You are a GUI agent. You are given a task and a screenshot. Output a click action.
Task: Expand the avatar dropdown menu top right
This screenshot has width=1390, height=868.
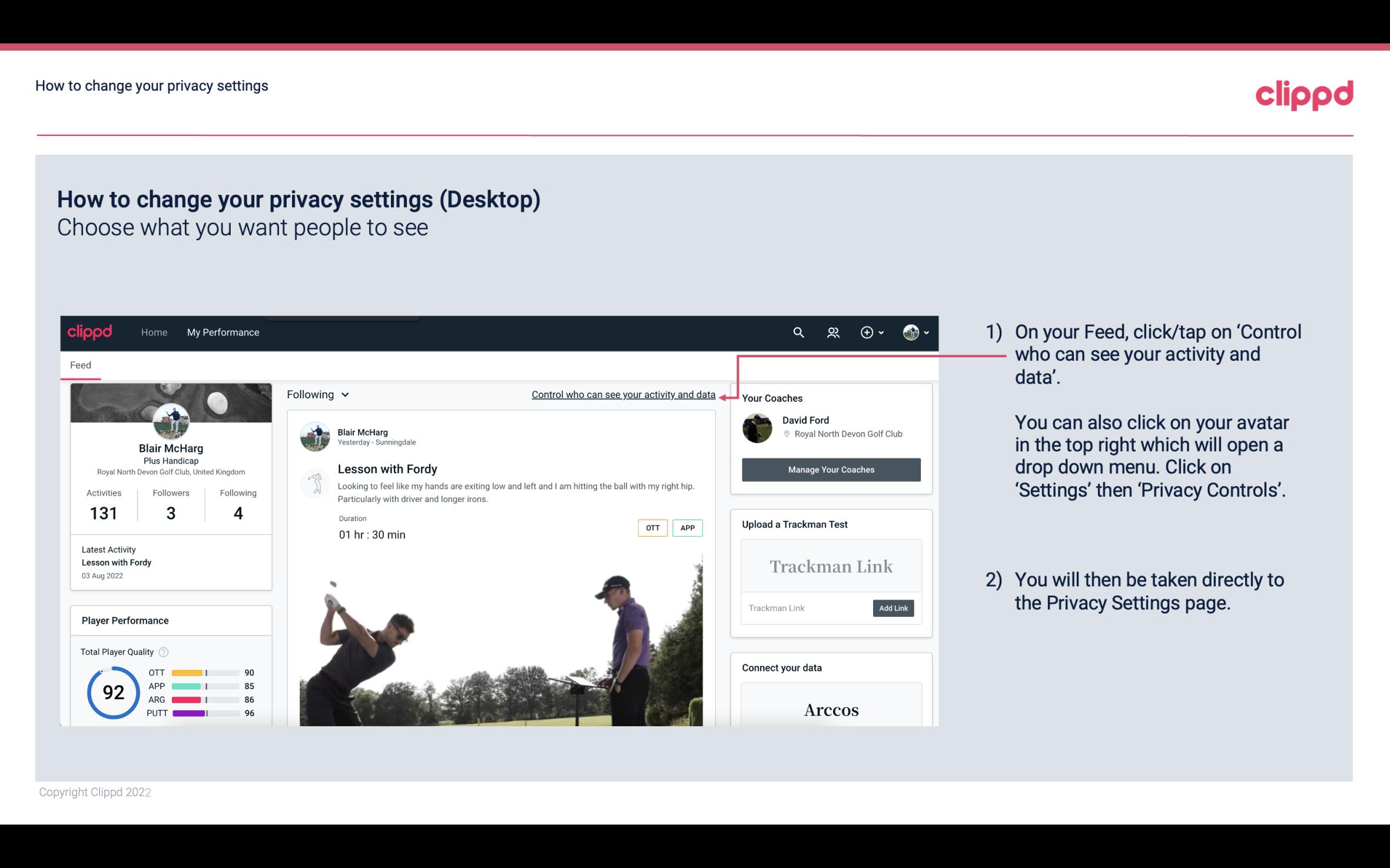(x=916, y=332)
